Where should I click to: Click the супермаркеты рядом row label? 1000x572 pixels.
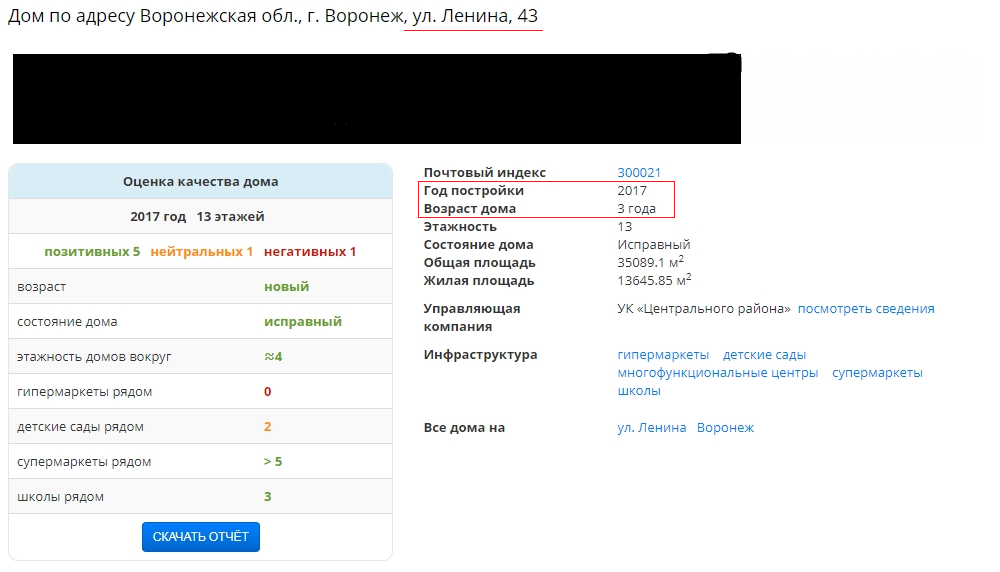84,462
